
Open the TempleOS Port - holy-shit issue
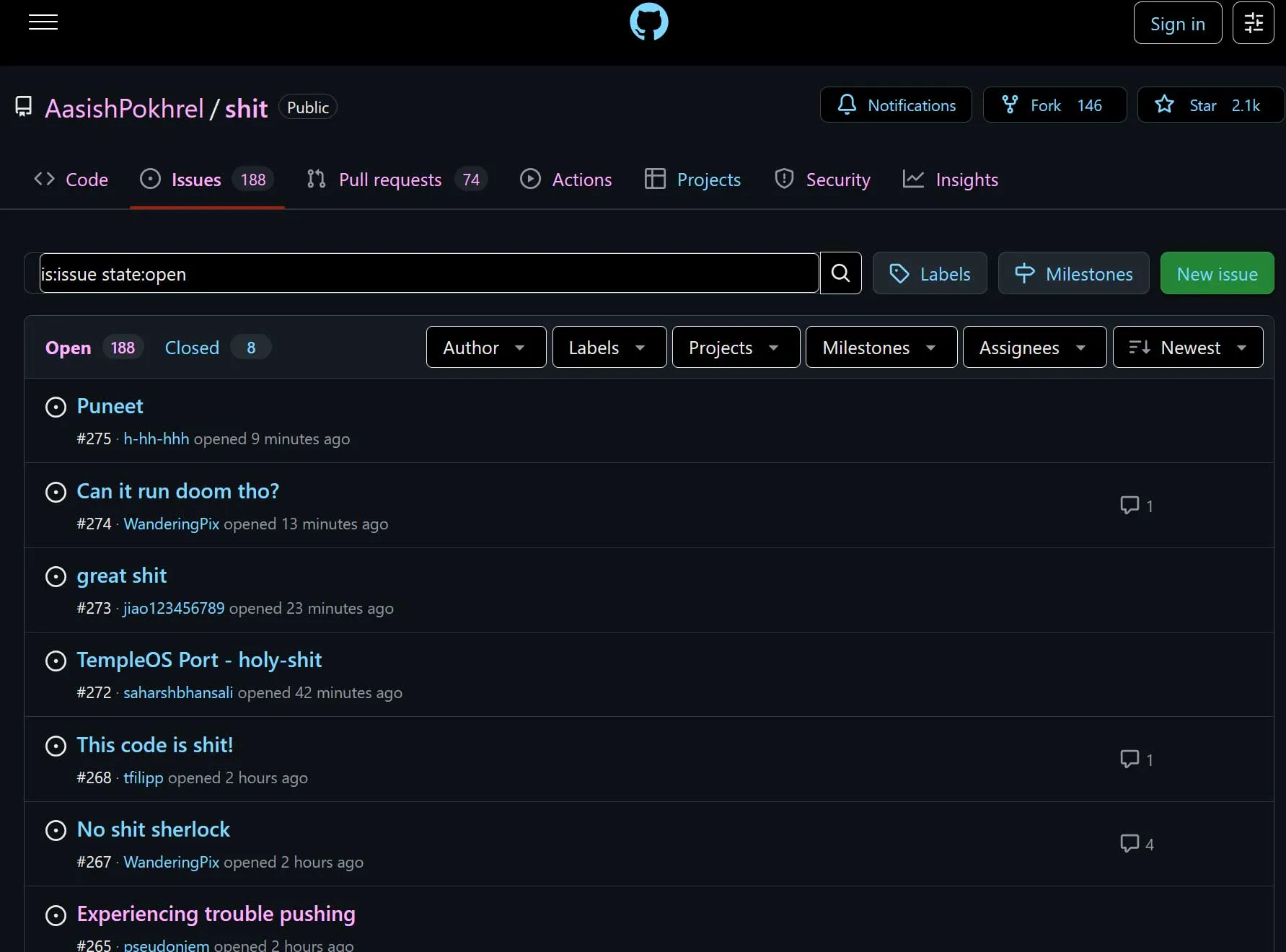[x=199, y=660]
